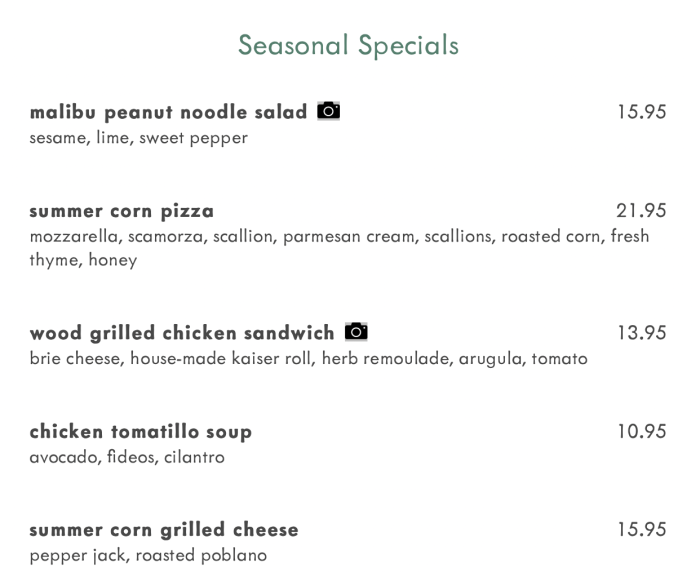Click brie cheese, kaiser roll description
Image resolution: width=700 pixels, height=577 pixels.
(308, 358)
